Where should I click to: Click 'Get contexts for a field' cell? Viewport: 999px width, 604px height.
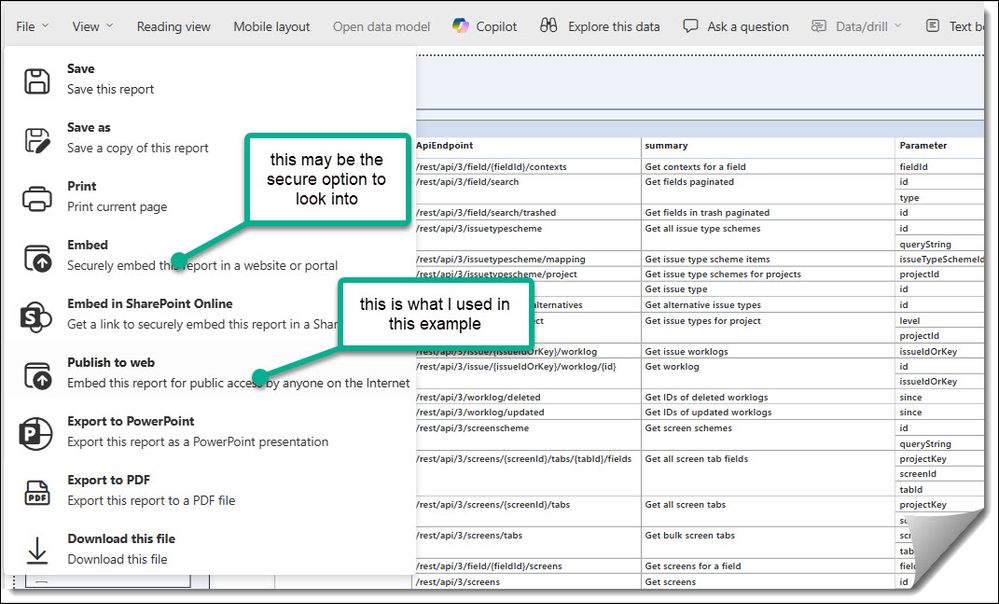[768, 167]
